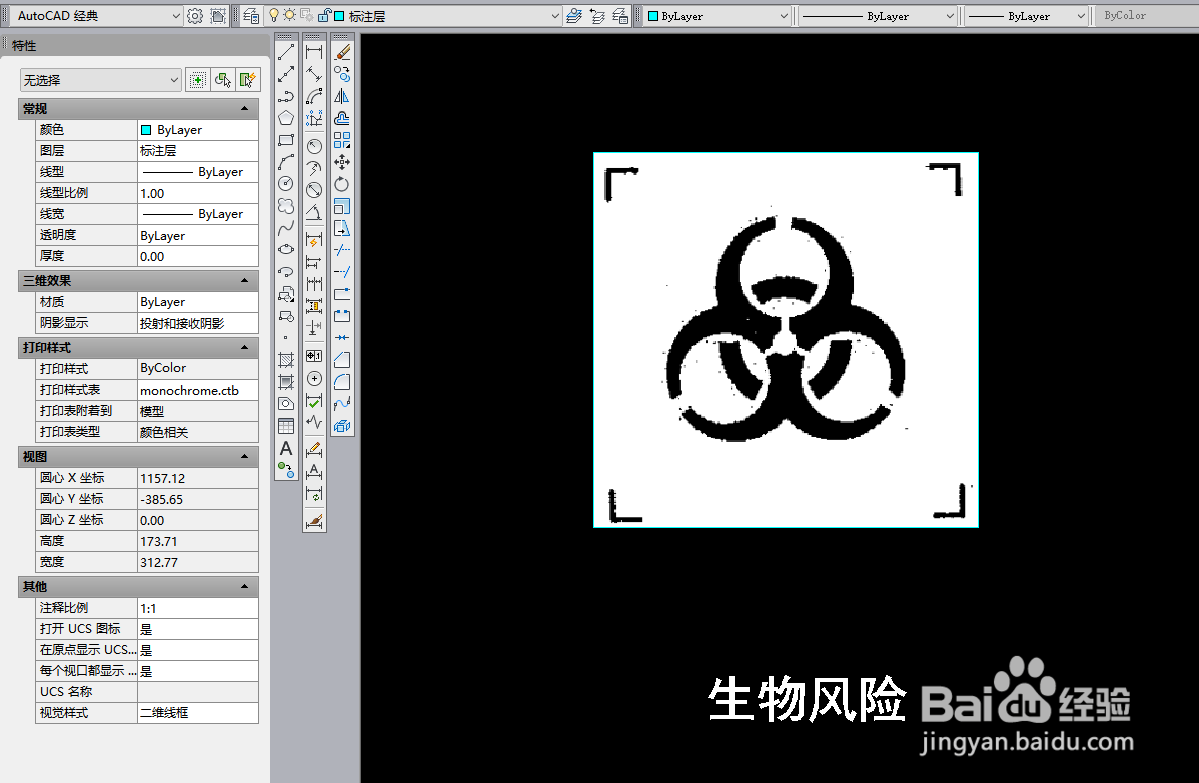Choose the Chamfer tool

point(343,359)
